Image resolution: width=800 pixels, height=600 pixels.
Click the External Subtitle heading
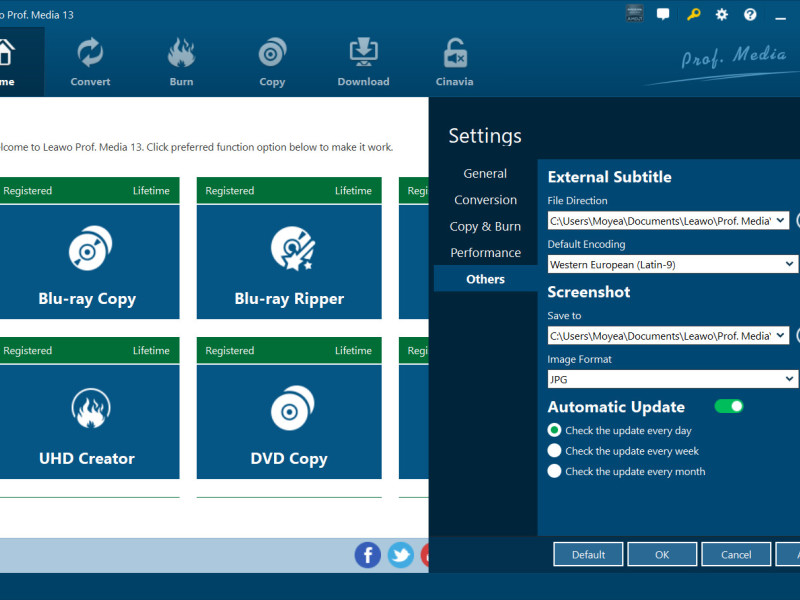610,177
